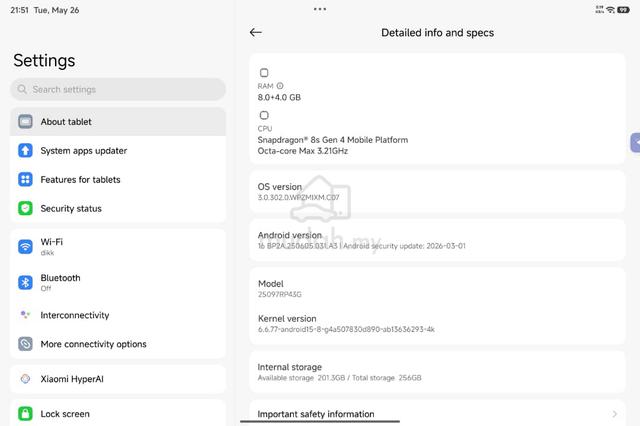Viewport: 640px width, 426px height.
Task: Click Snapdragon 8s Gen 4 Mobile Platform text
Action: coord(333,140)
